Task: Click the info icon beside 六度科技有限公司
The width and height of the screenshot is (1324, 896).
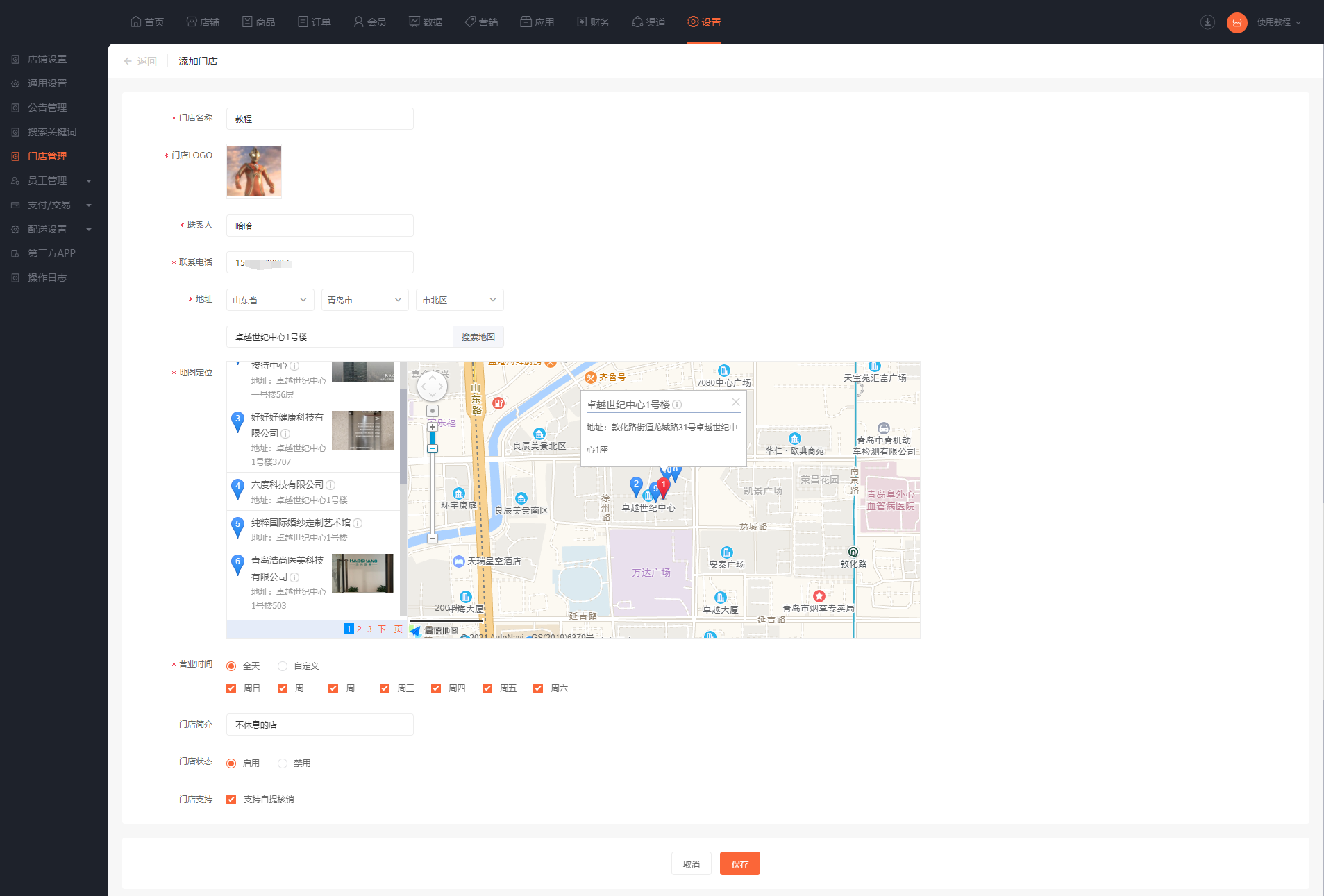Action: pyautogui.click(x=330, y=485)
